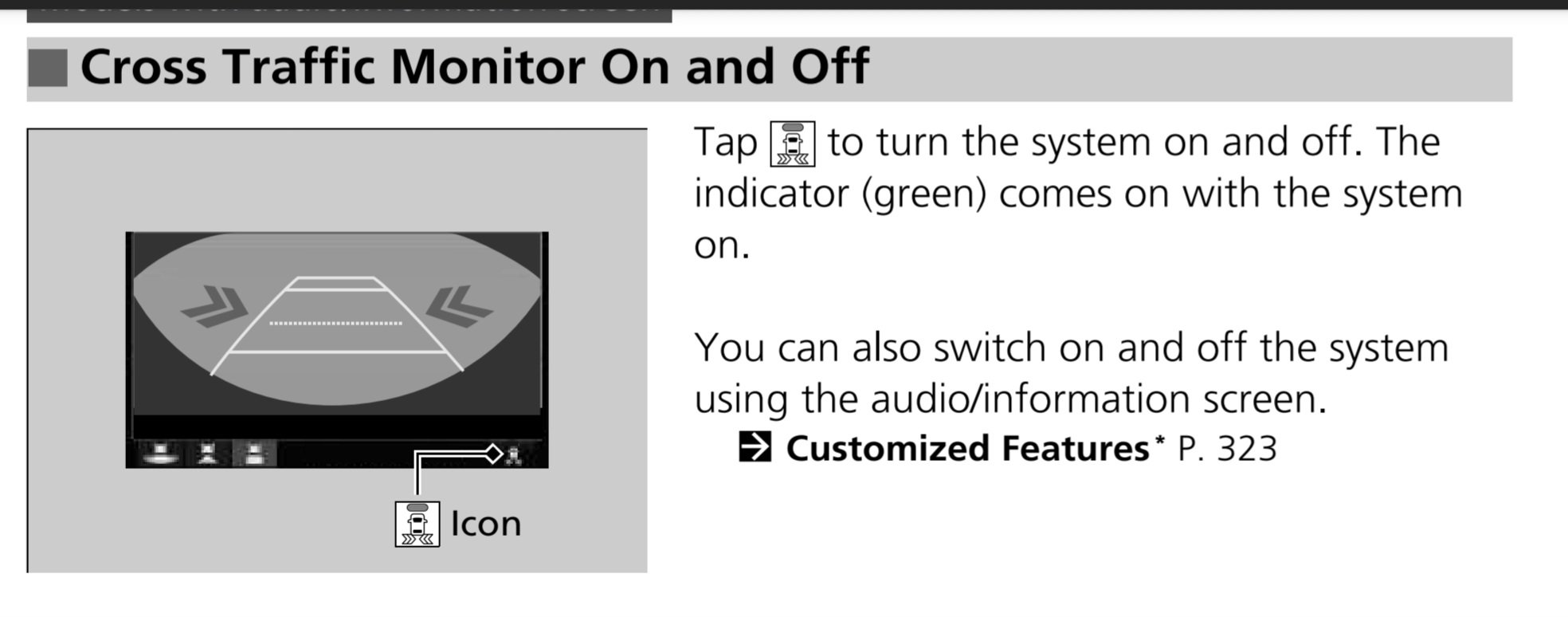Select the wide view camera icon
Viewport: 1568px width, 617px height.
click(x=160, y=454)
